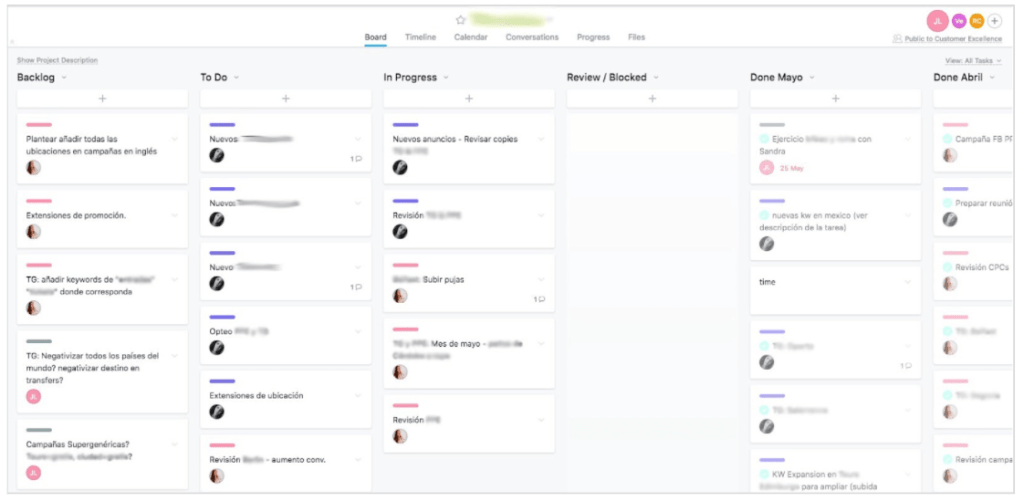Add a task to Review / Blocked column
Screen dimensions: 1024x501
(x=652, y=99)
